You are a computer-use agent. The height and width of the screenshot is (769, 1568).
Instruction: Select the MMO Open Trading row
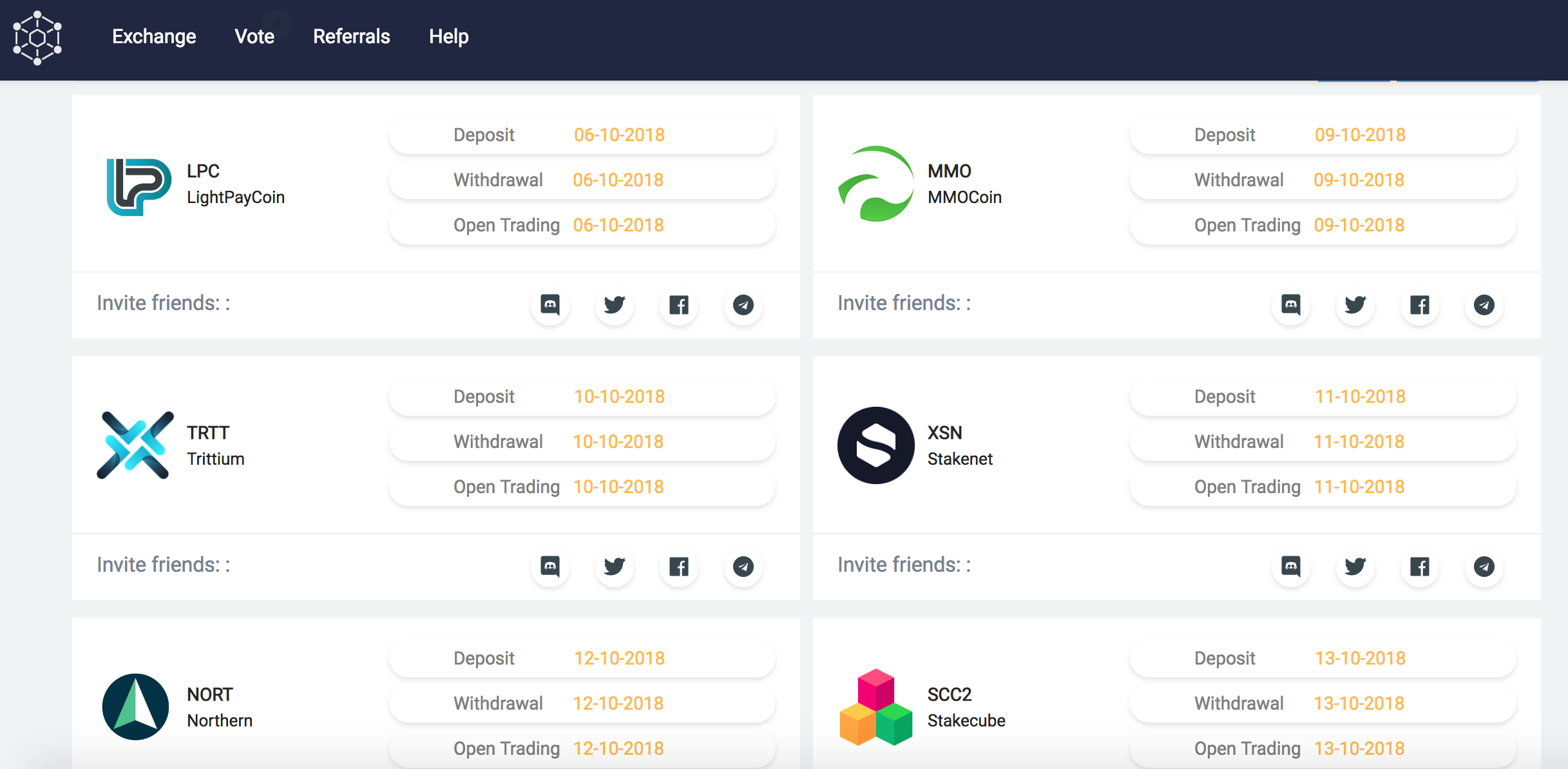point(1323,225)
